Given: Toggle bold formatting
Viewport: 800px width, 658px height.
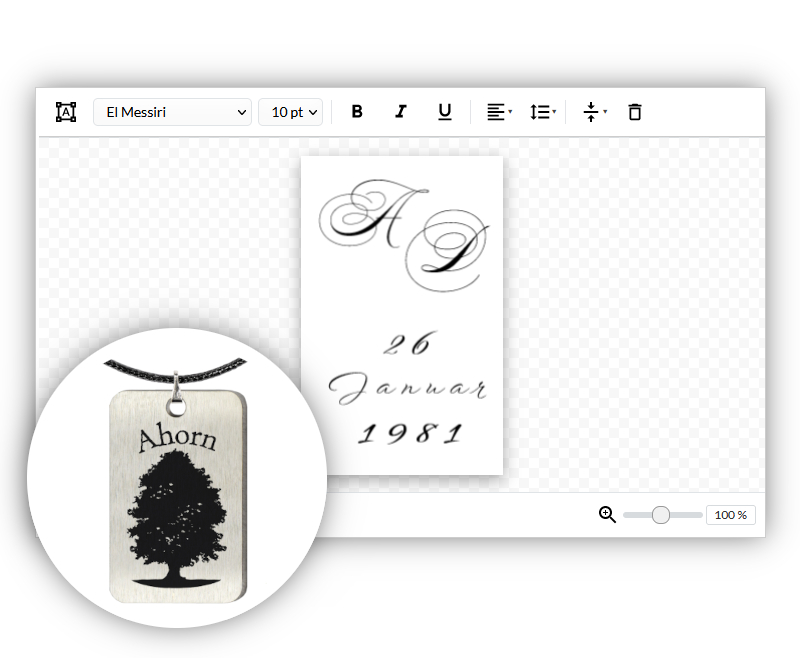Looking at the screenshot, I should [x=357, y=111].
